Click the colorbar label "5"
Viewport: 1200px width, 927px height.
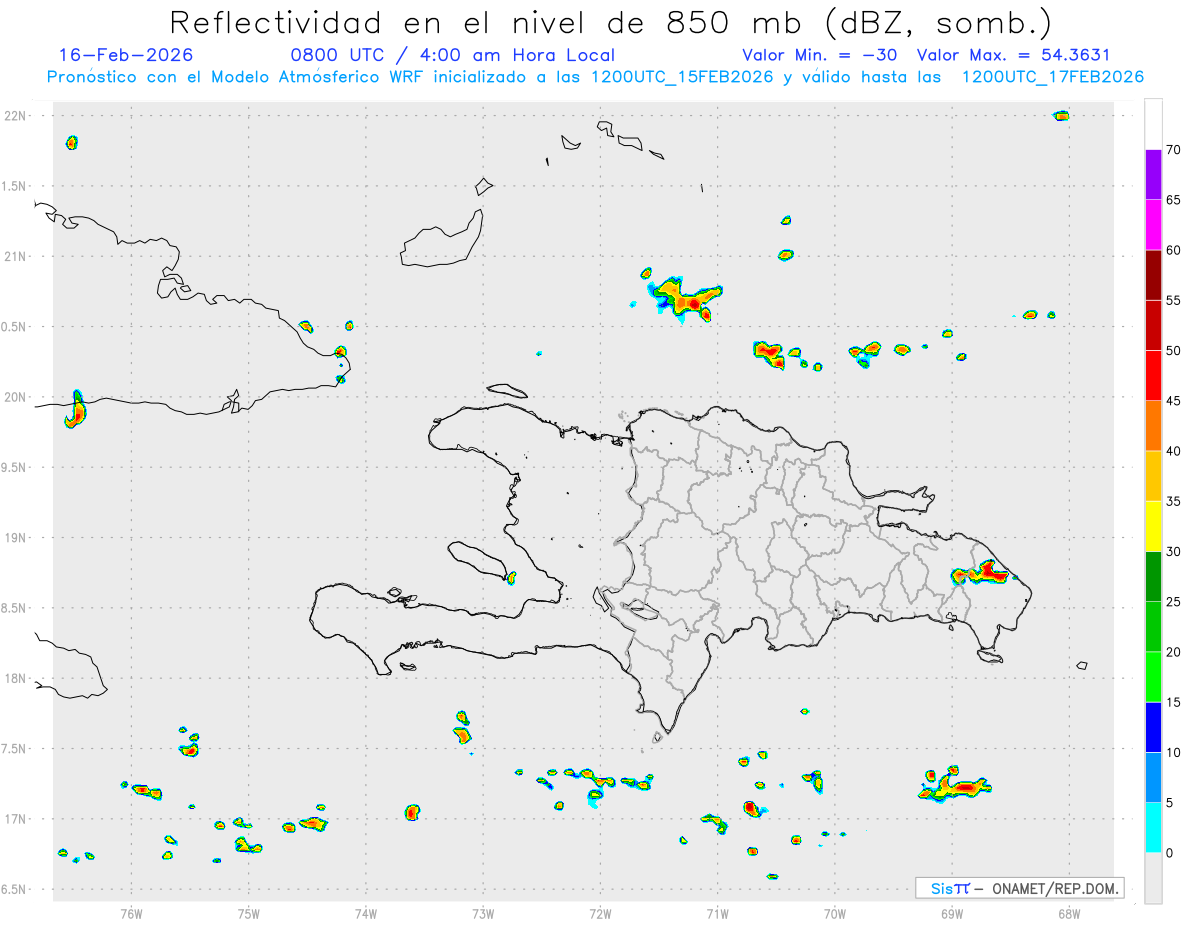click(1169, 803)
